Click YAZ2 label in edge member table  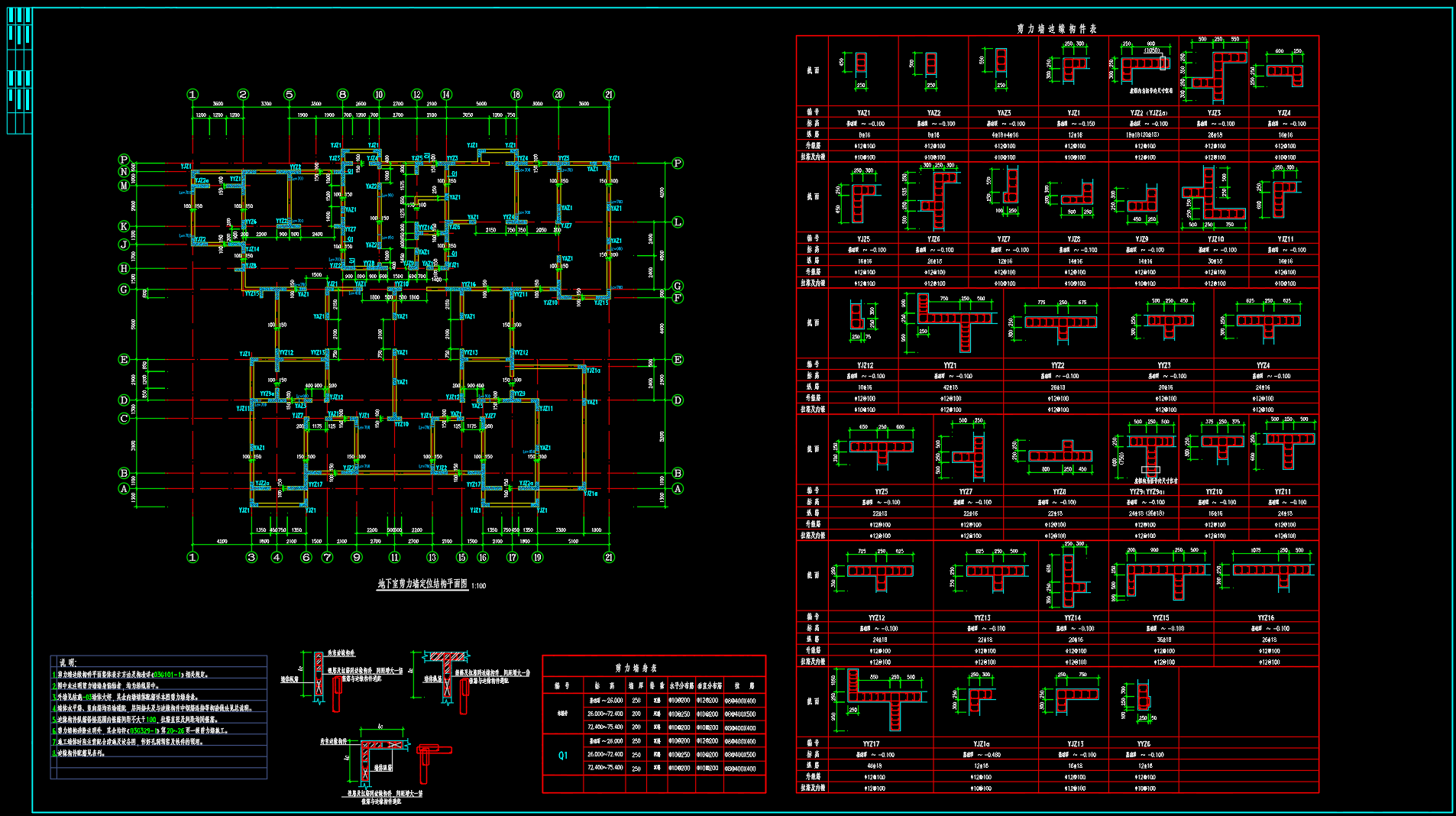coord(933,113)
